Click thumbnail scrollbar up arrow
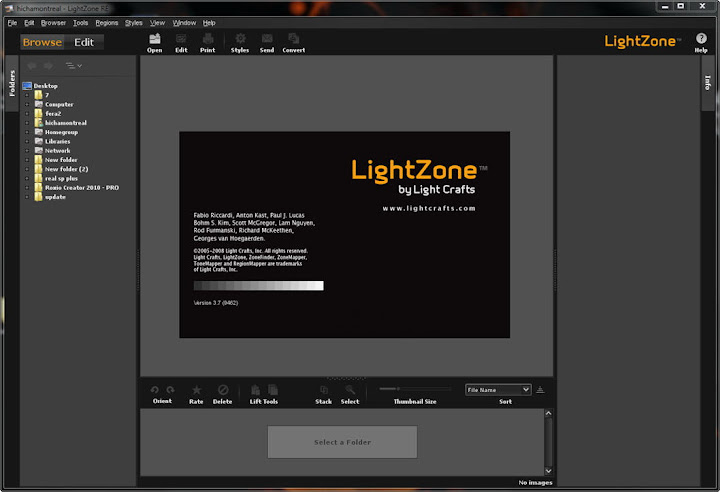720x492 pixels. pos(548,413)
